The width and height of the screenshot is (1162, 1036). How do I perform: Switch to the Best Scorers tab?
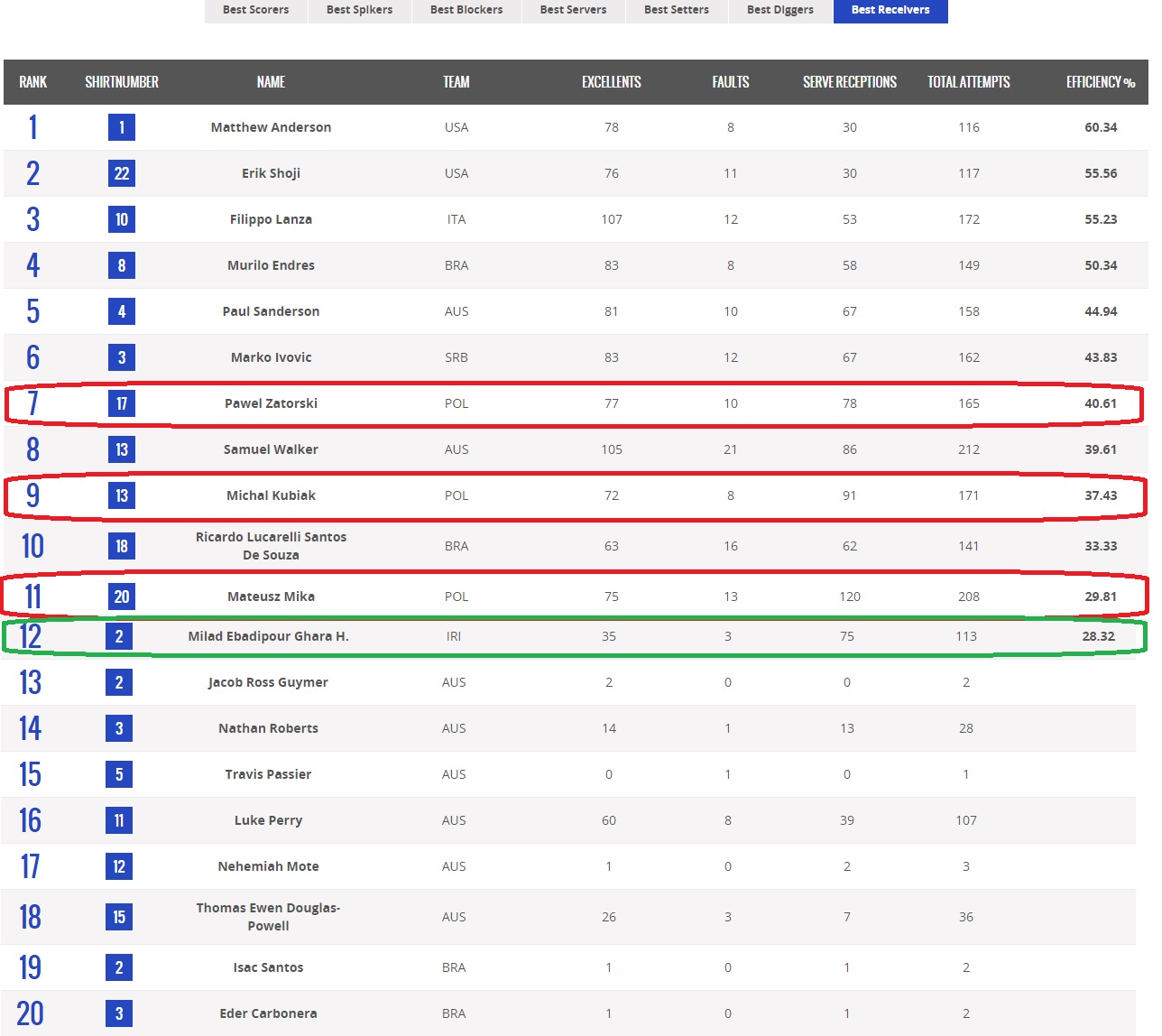(255, 10)
